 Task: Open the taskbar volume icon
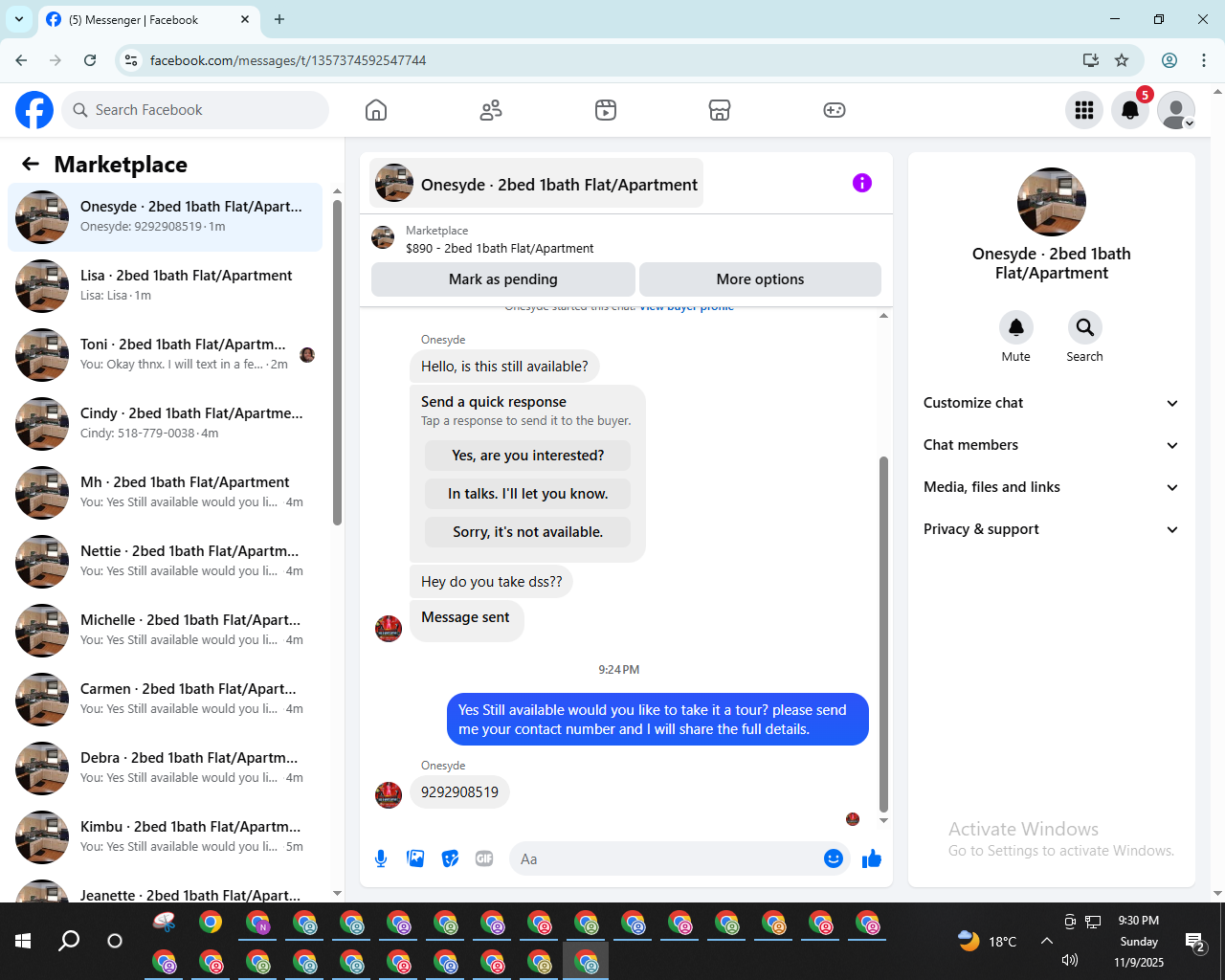coord(1070,960)
